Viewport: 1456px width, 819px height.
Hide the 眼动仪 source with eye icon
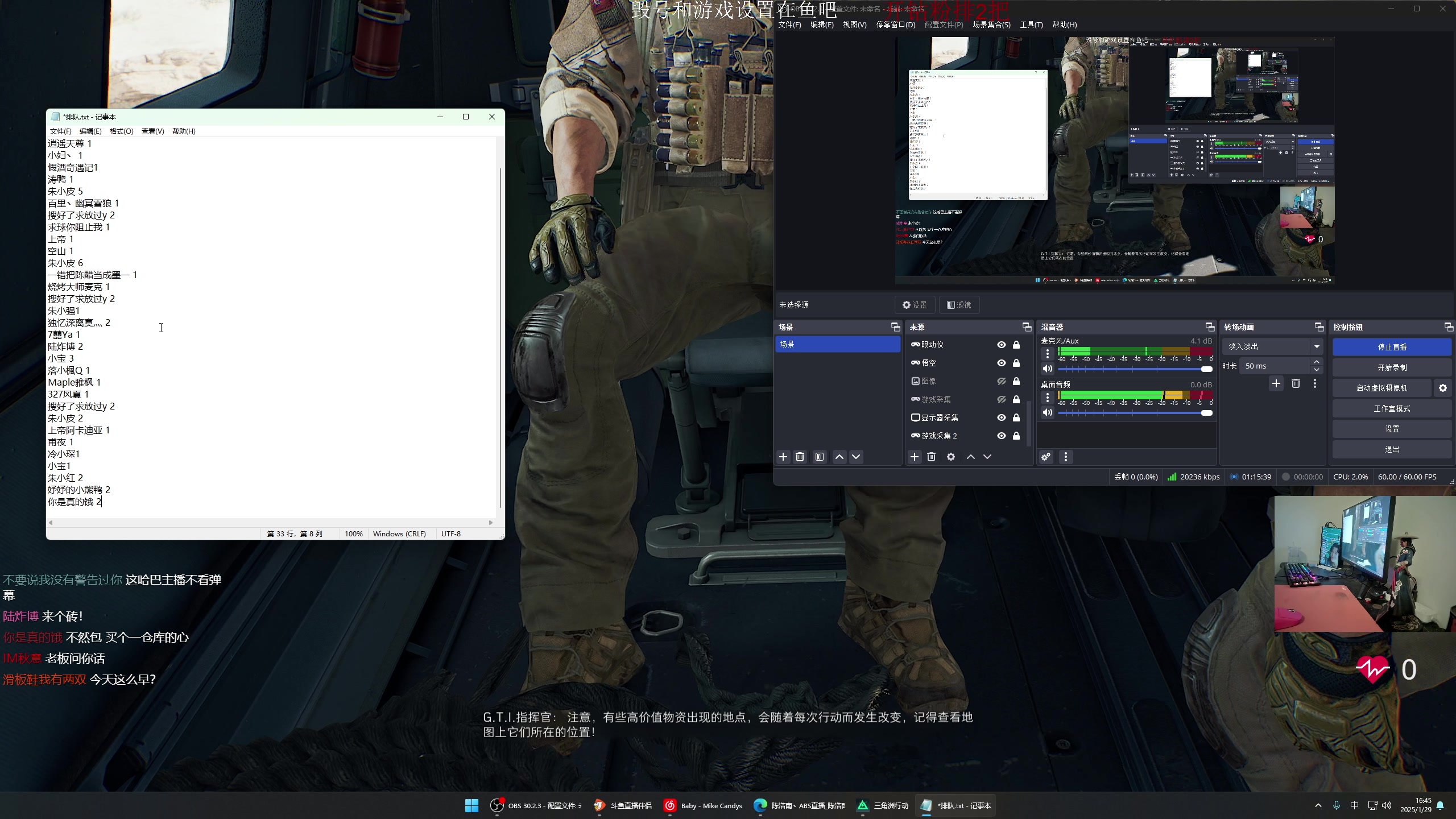tap(1002, 345)
